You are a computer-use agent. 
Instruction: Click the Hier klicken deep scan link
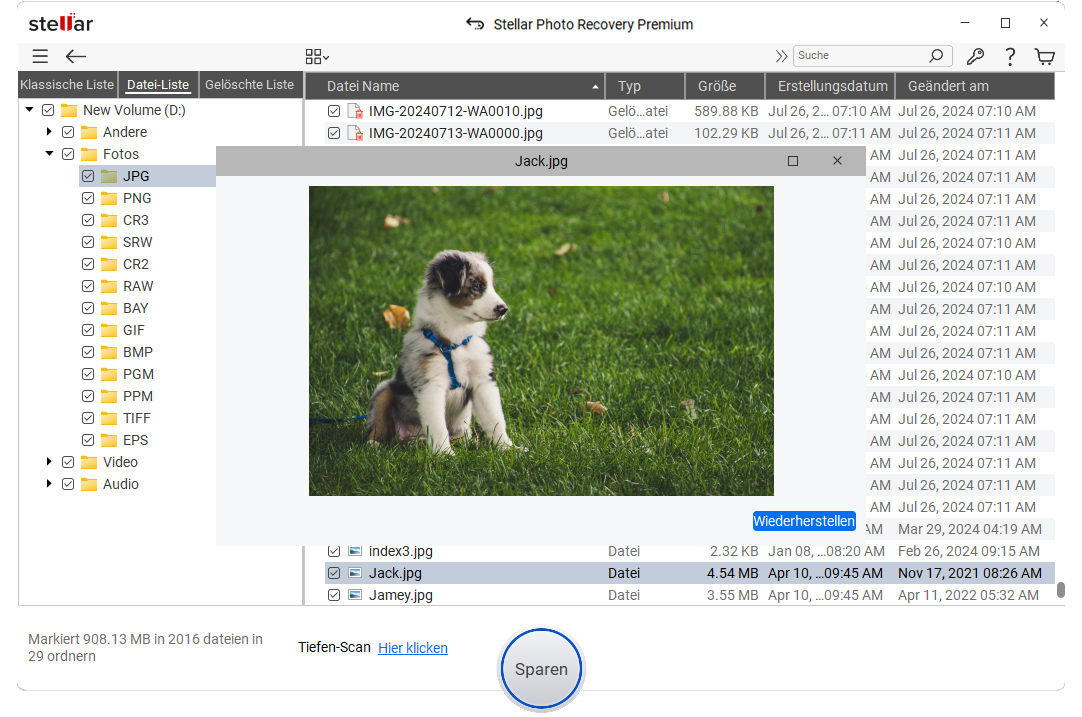(413, 648)
